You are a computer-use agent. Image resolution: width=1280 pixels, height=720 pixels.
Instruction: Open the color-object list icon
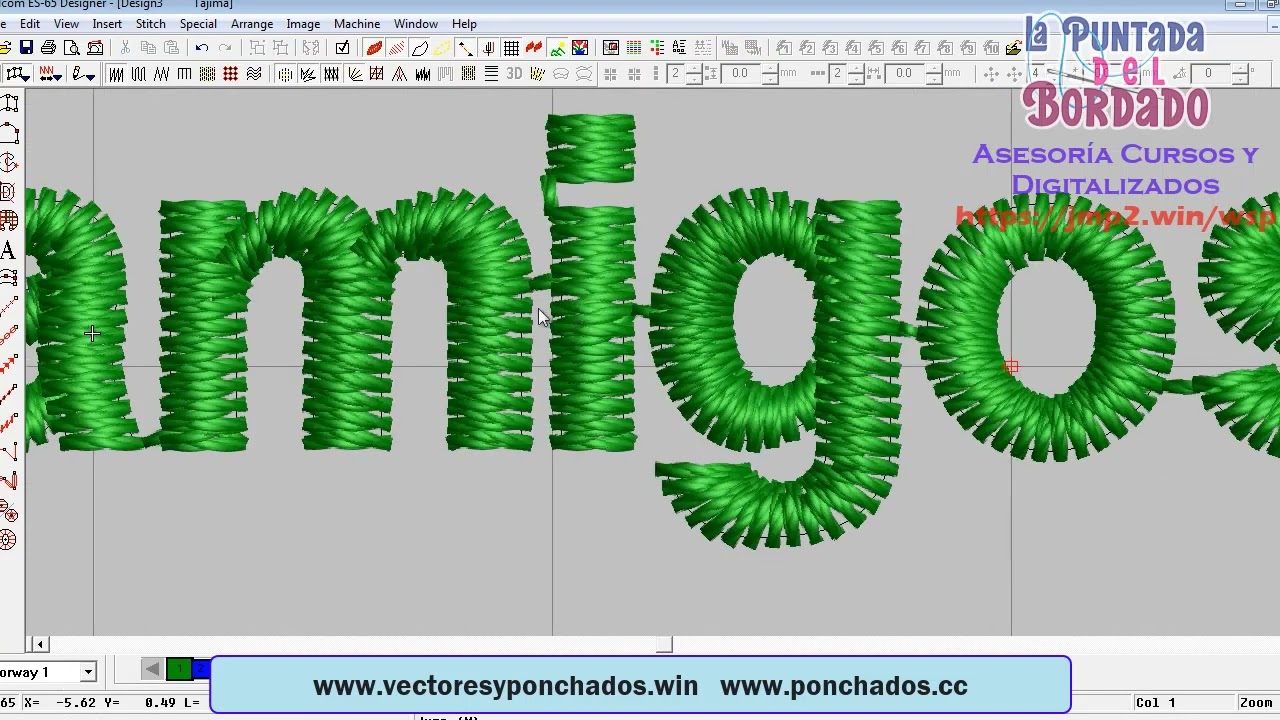(x=657, y=48)
